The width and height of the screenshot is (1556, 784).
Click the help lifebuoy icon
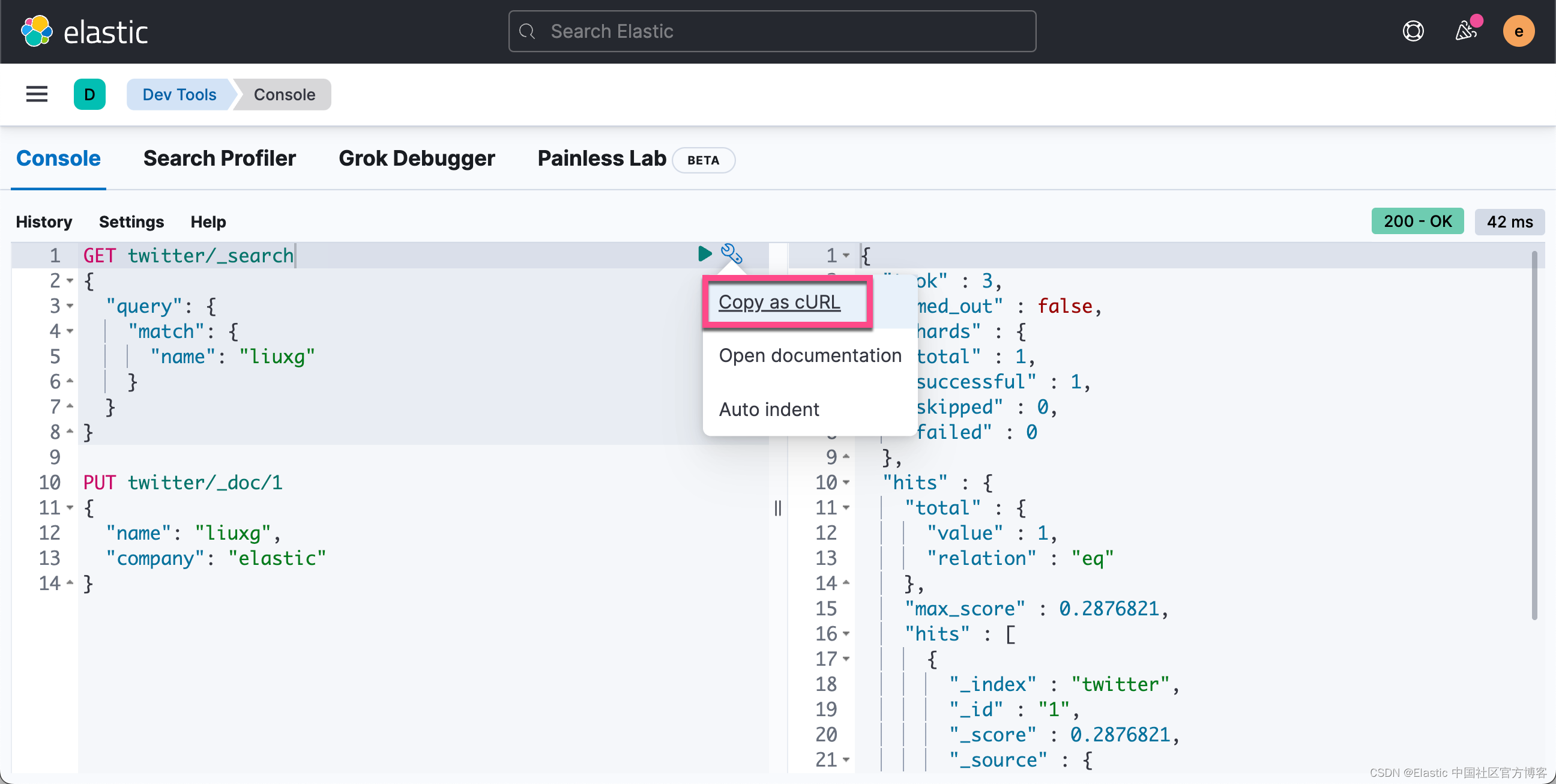tap(1413, 31)
